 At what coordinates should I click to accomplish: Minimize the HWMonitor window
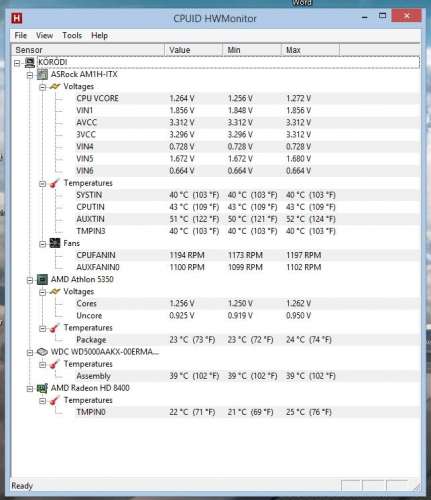point(365,17)
